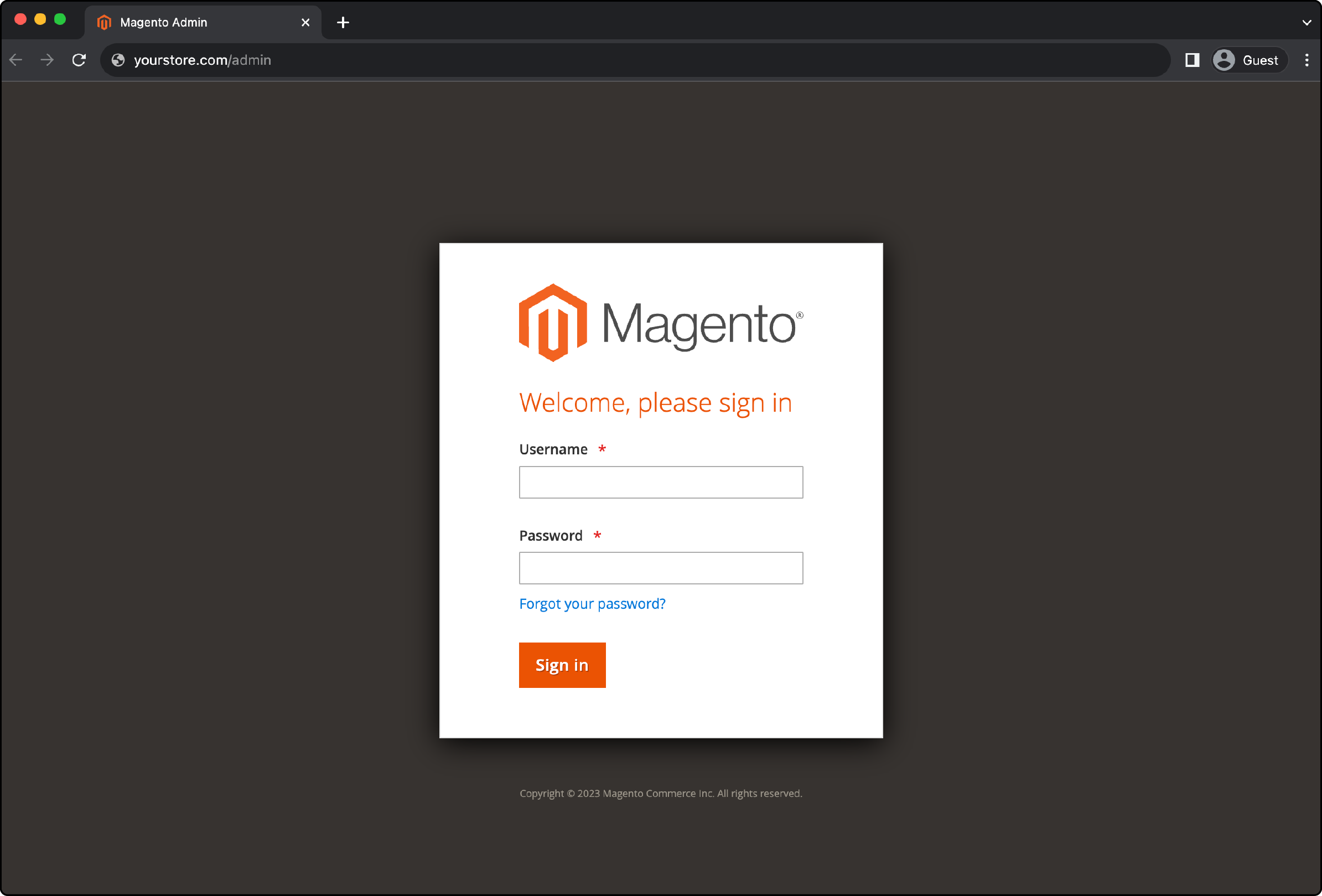
Task: Click the Password label
Action: (x=551, y=535)
